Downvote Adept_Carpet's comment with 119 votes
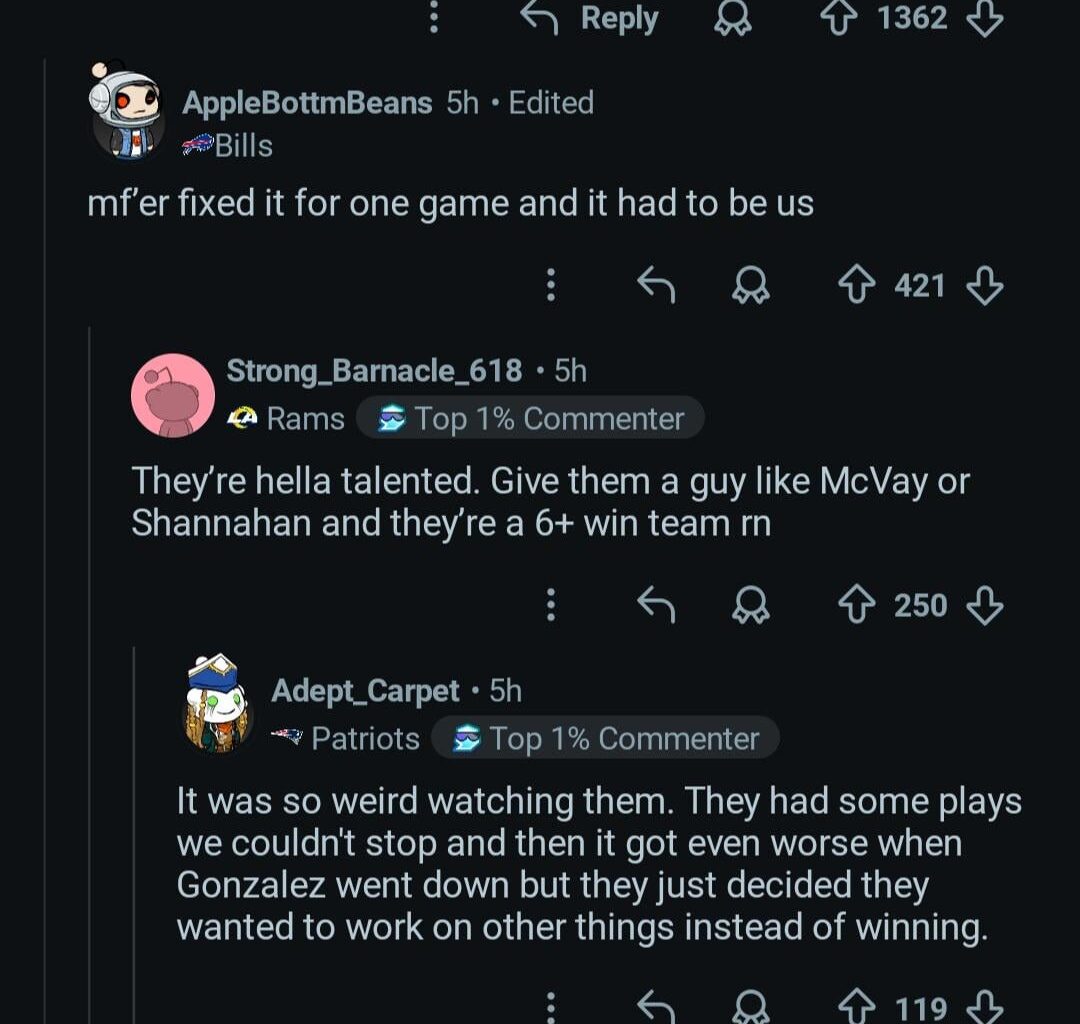This screenshot has height=1024, width=1080. (x=985, y=1005)
